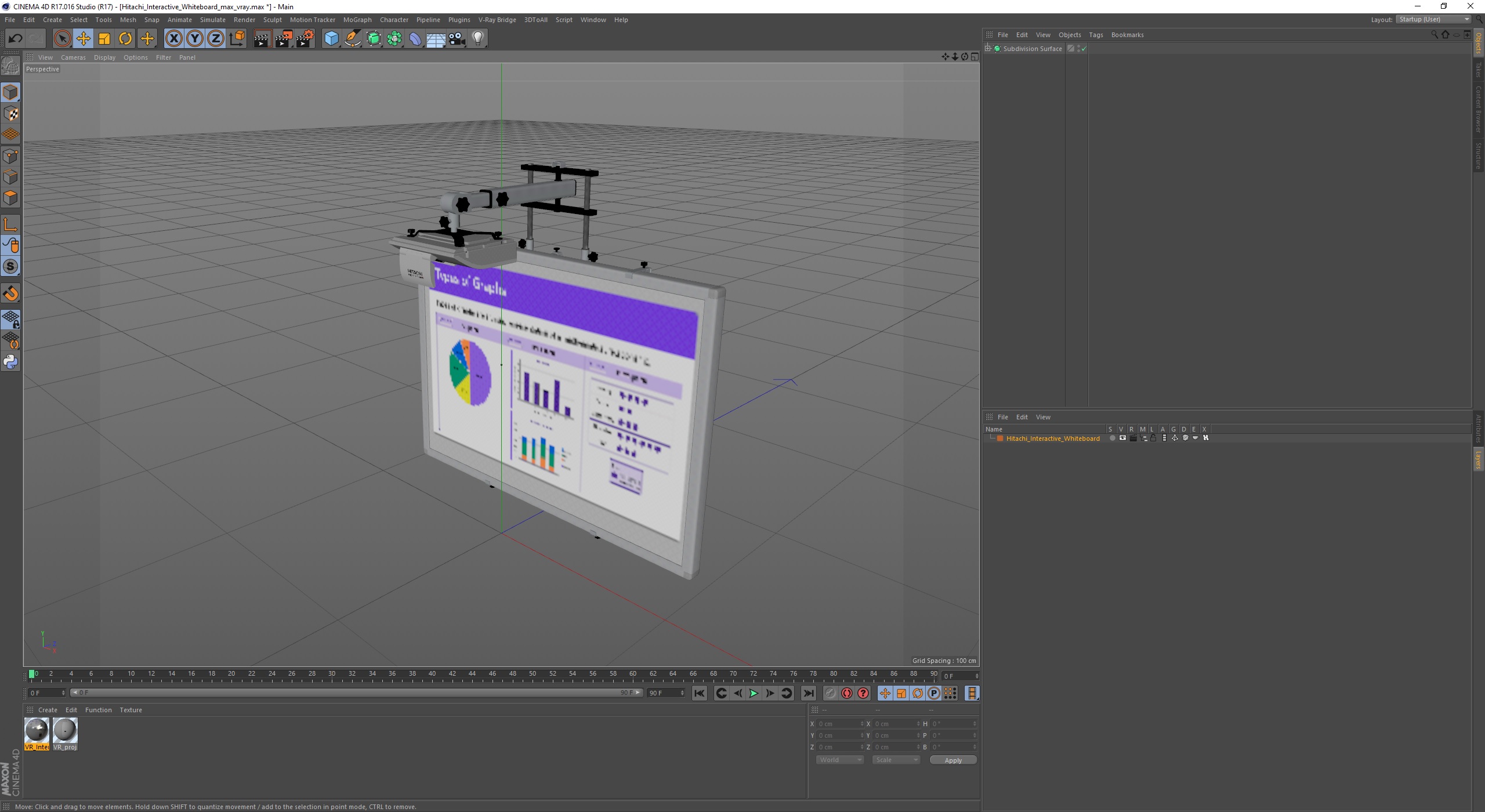The width and height of the screenshot is (1485, 812).
Task: Click the Apply button in coordinates panel
Action: point(951,760)
